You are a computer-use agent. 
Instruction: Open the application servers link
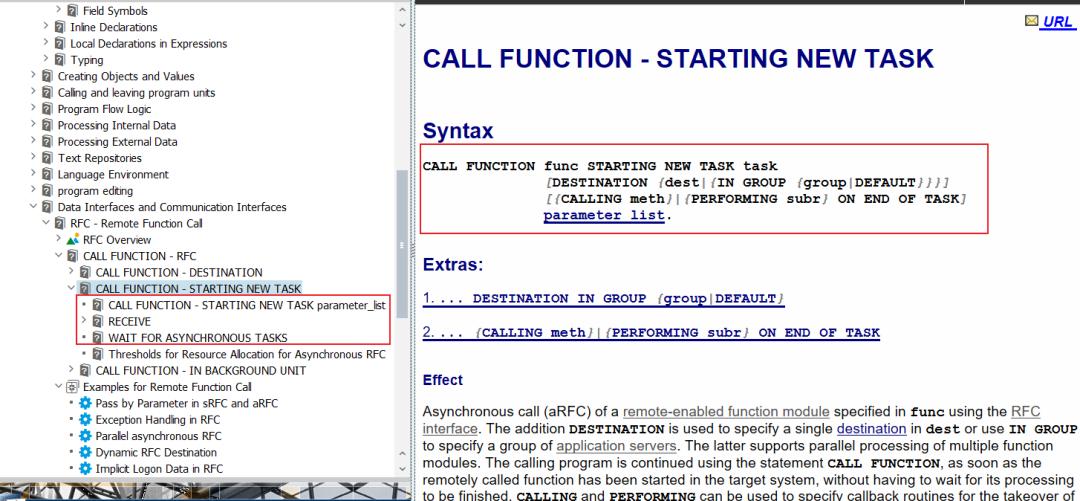click(x=616, y=445)
